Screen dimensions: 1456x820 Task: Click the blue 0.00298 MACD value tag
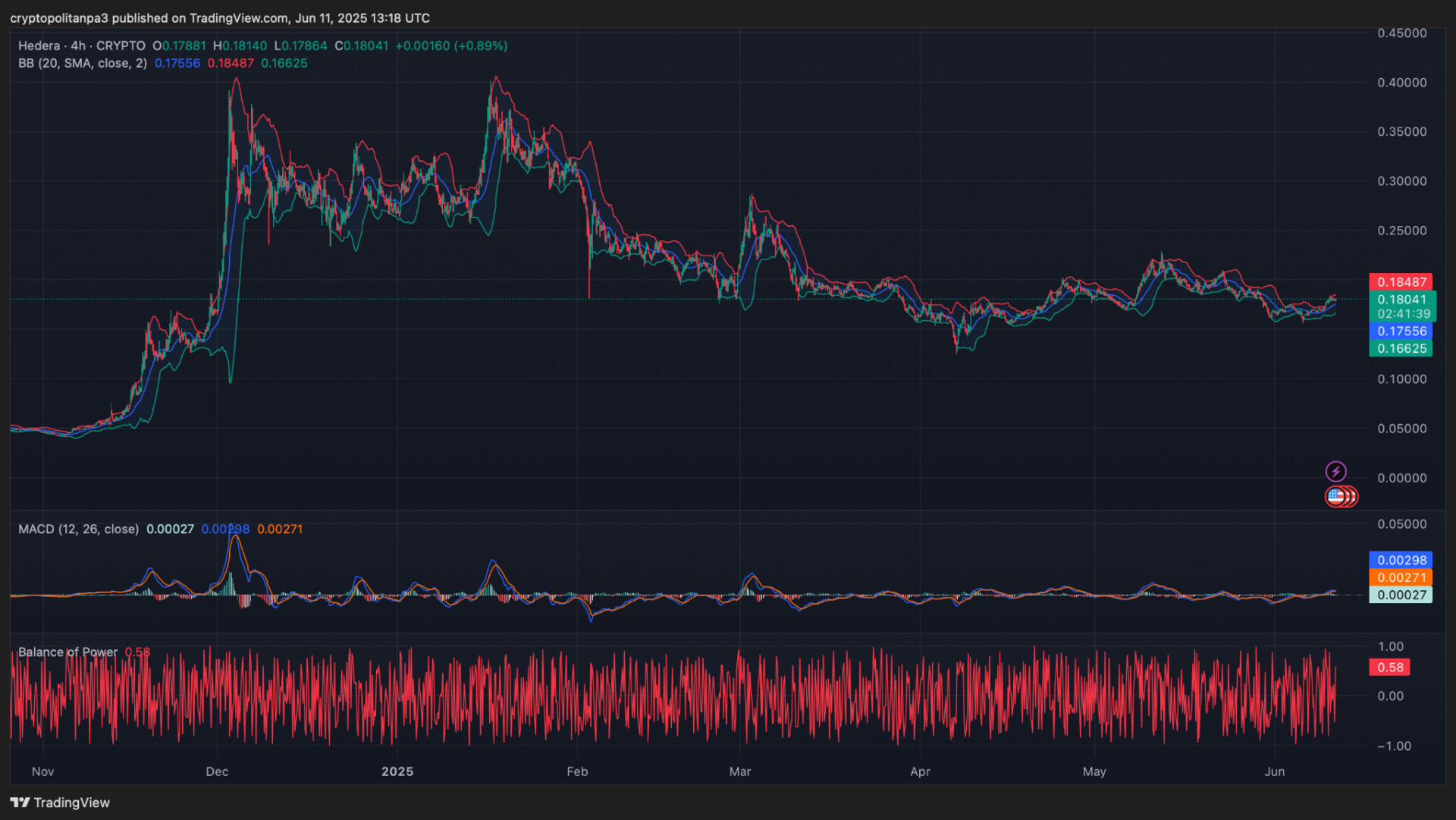pos(1401,560)
